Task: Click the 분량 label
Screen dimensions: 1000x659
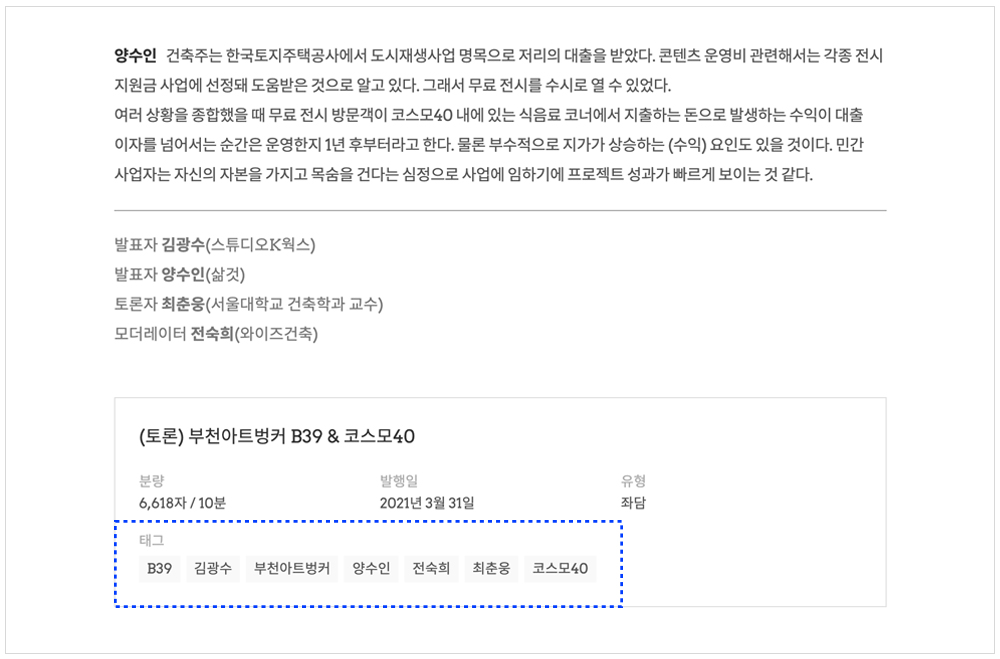Action: coord(151,481)
